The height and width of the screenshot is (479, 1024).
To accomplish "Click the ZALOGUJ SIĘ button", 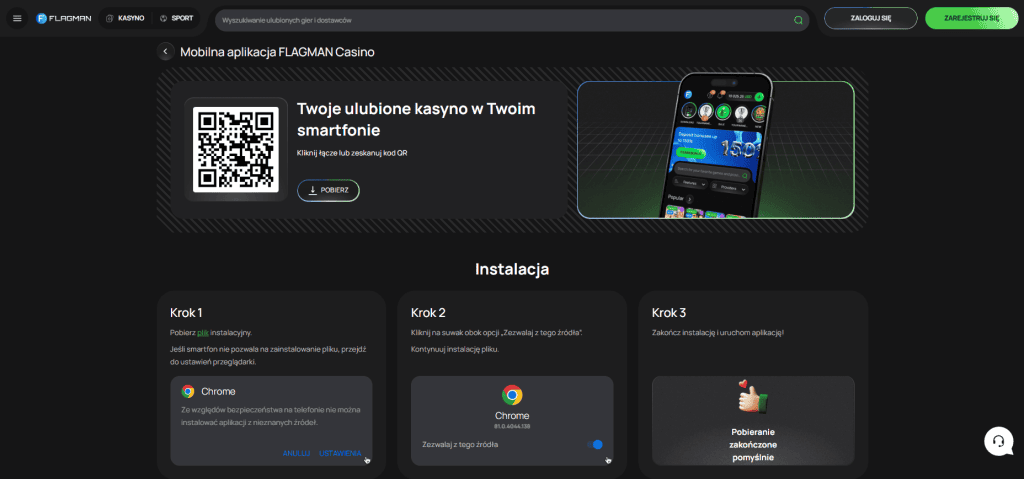I will pyautogui.click(x=871, y=18).
